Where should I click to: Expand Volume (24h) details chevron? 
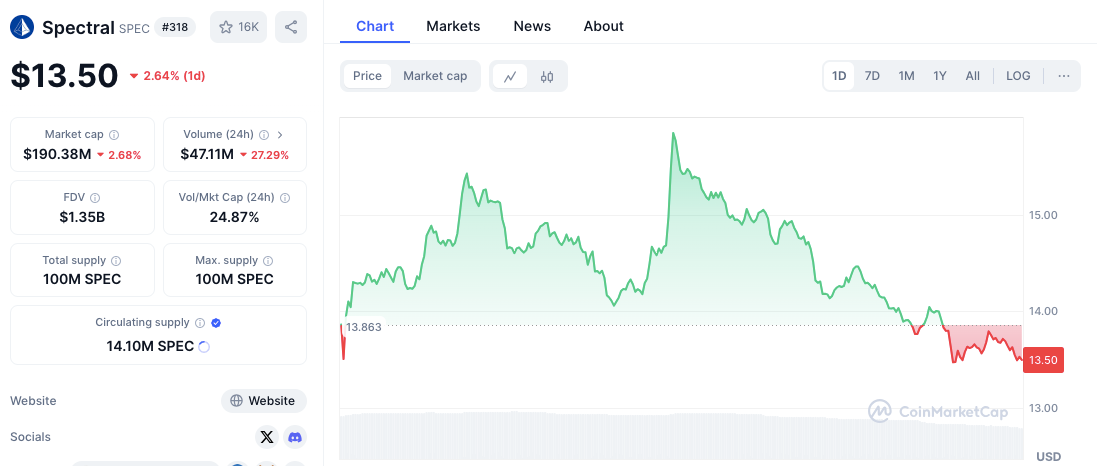pyautogui.click(x=280, y=135)
